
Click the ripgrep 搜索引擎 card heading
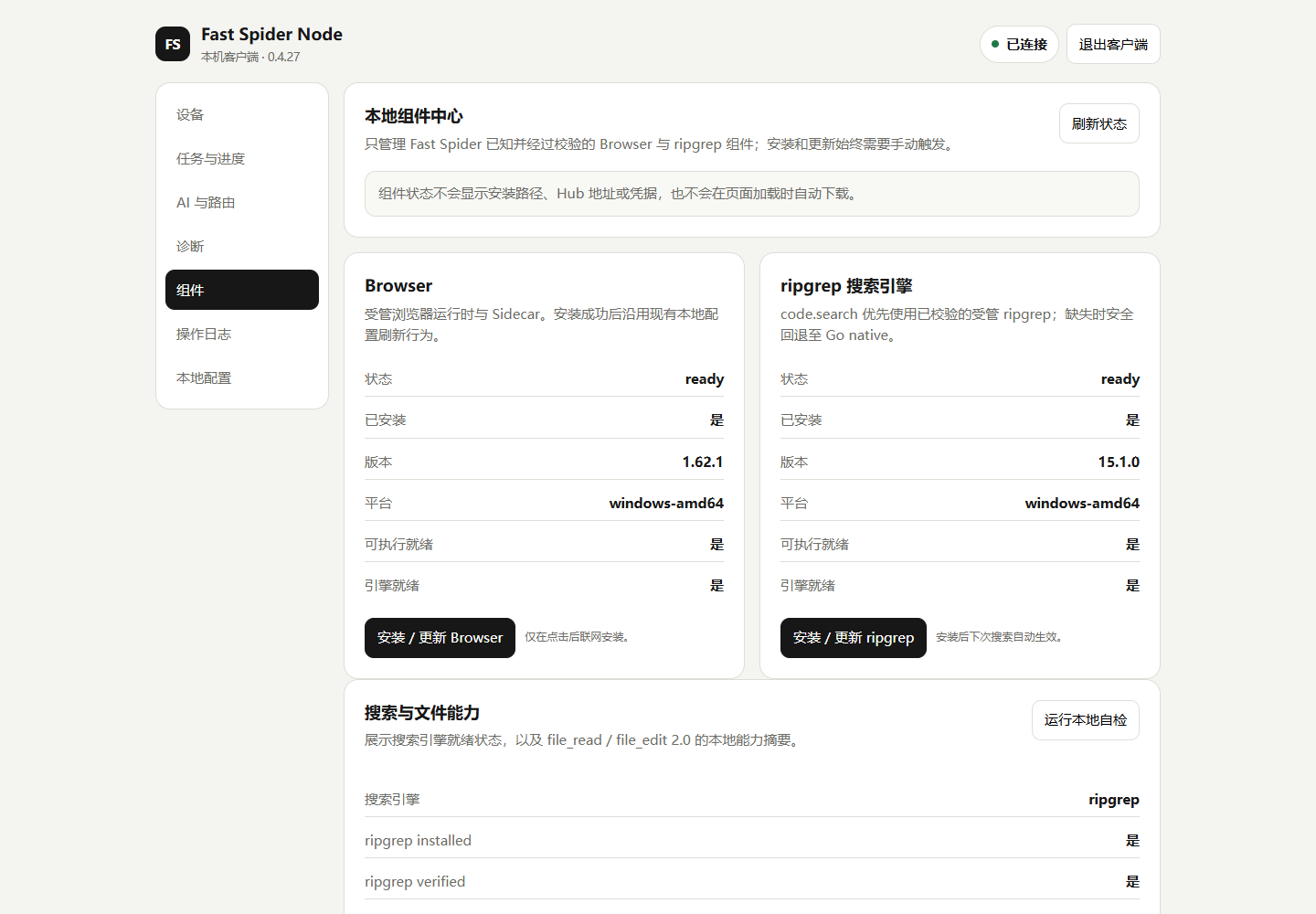[x=846, y=286]
